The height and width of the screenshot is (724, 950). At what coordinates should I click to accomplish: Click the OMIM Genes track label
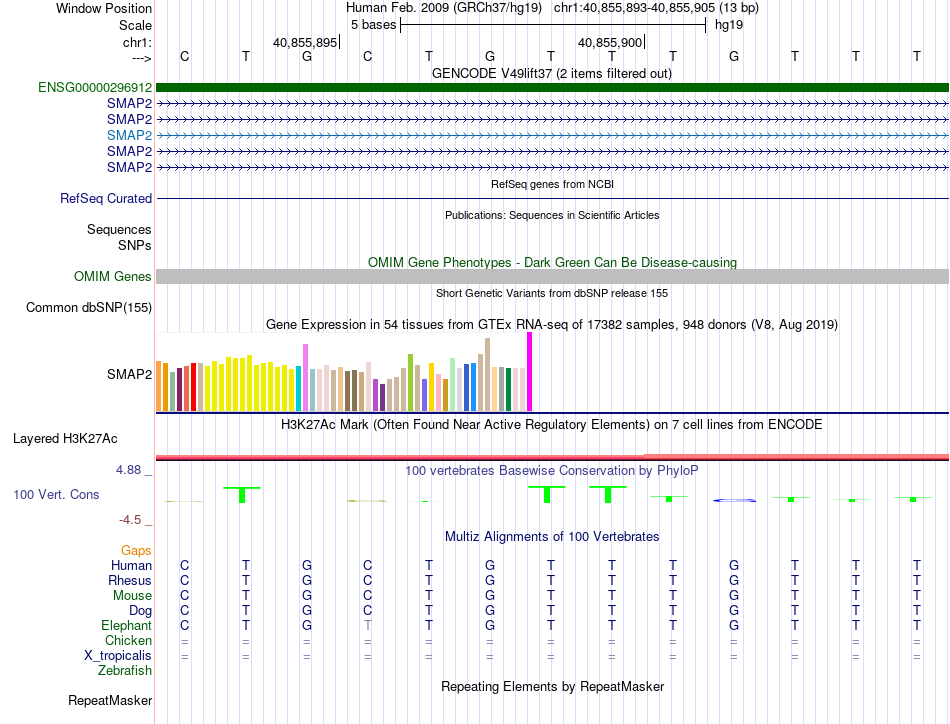coord(113,276)
